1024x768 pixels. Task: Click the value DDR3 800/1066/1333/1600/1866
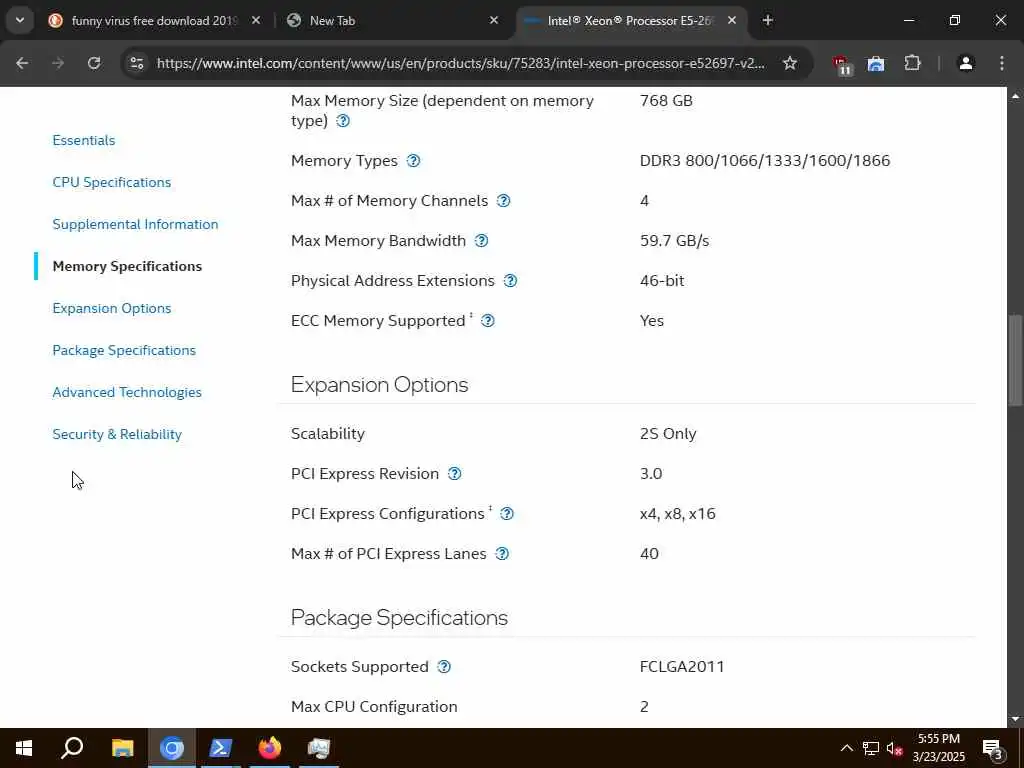coord(765,161)
